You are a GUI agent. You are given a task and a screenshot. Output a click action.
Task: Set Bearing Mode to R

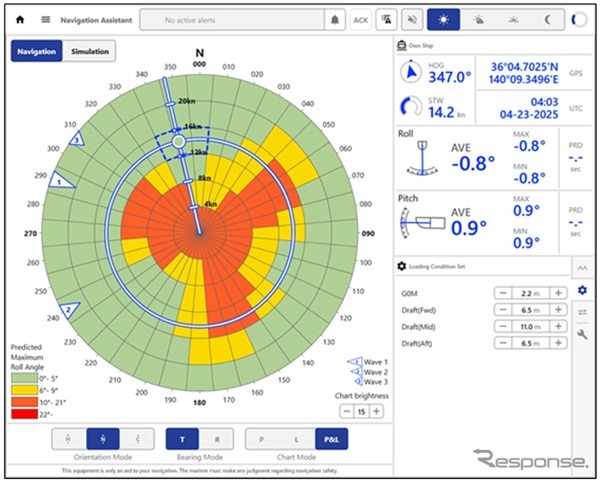click(217, 438)
